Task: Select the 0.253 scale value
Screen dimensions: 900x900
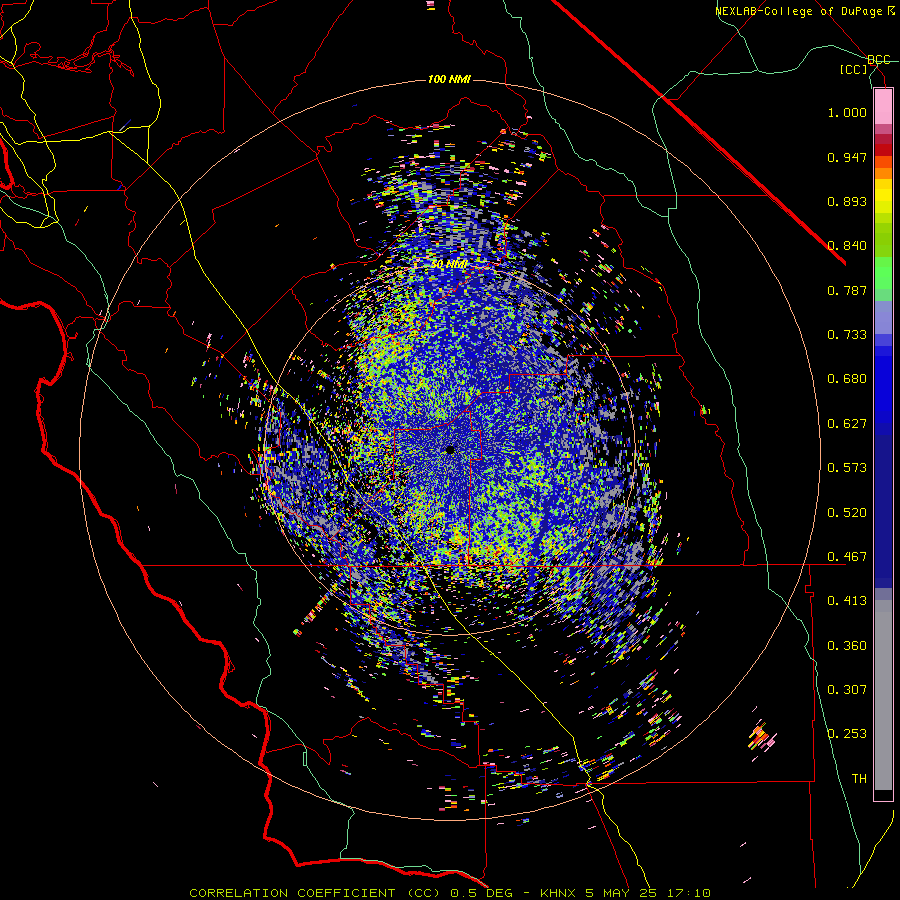Action: (x=847, y=734)
